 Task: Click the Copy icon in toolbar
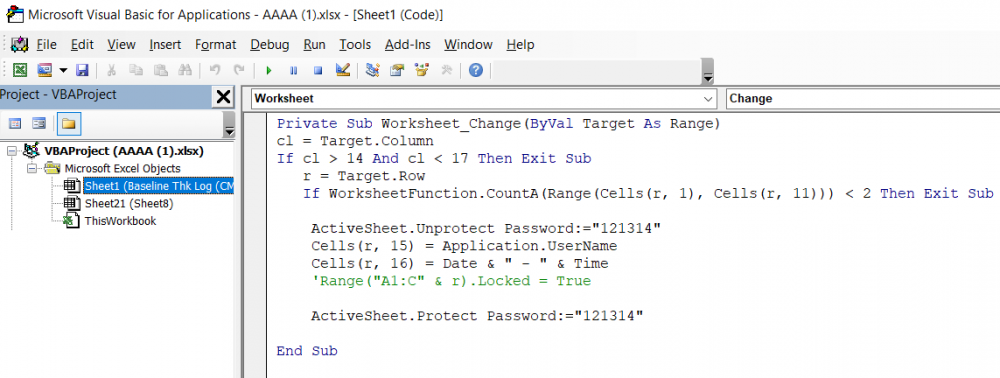click(x=136, y=70)
